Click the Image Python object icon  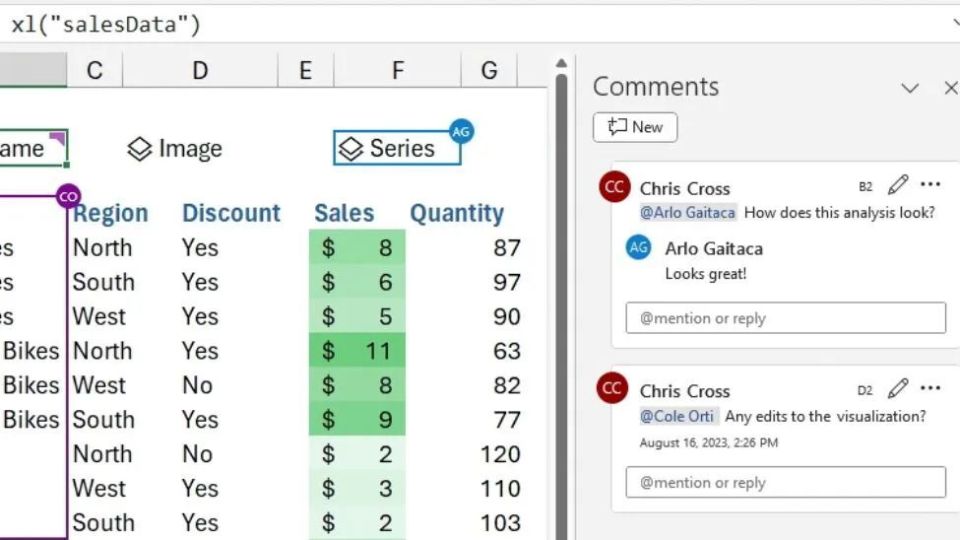tap(140, 149)
